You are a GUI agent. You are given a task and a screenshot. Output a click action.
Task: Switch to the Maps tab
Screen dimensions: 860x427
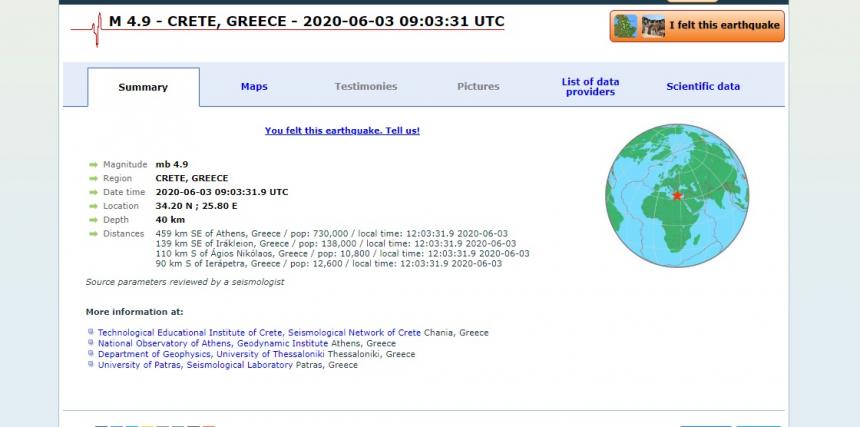click(x=254, y=87)
